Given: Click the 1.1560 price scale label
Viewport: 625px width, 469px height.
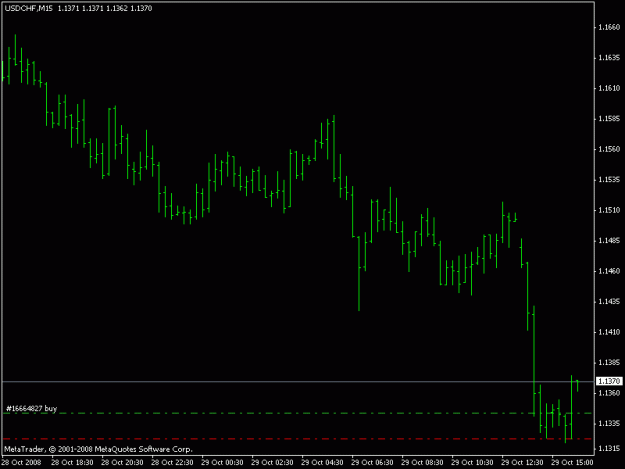Looking at the screenshot, I should [609, 149].
